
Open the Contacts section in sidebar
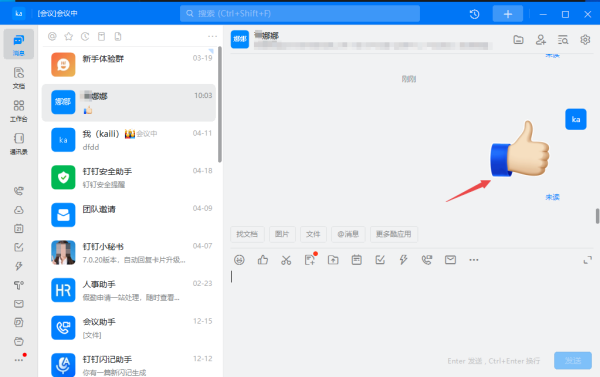click(19, 144)
